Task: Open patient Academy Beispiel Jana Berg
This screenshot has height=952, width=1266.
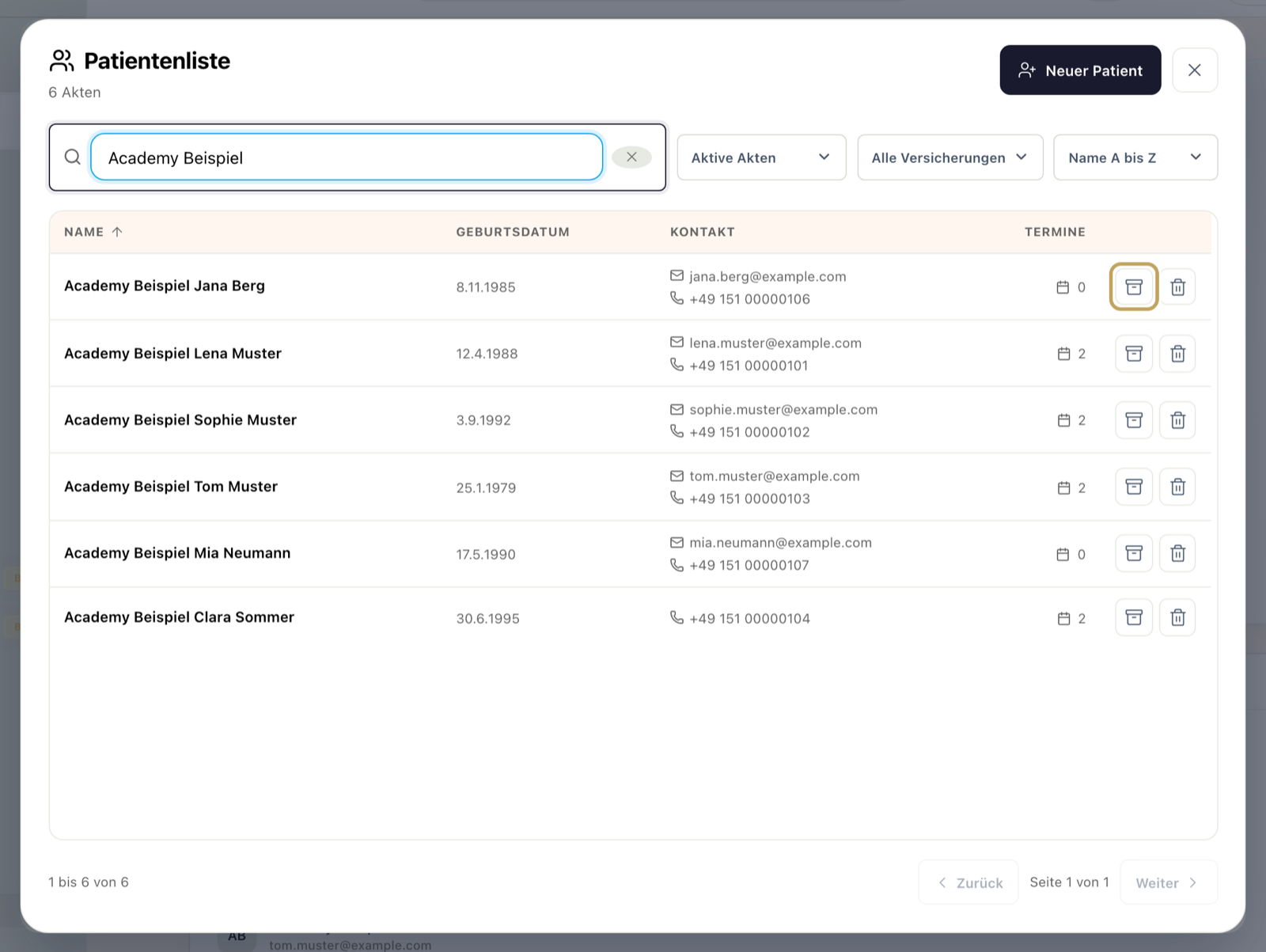Action: pyautogui.click(x=165, y=286)
